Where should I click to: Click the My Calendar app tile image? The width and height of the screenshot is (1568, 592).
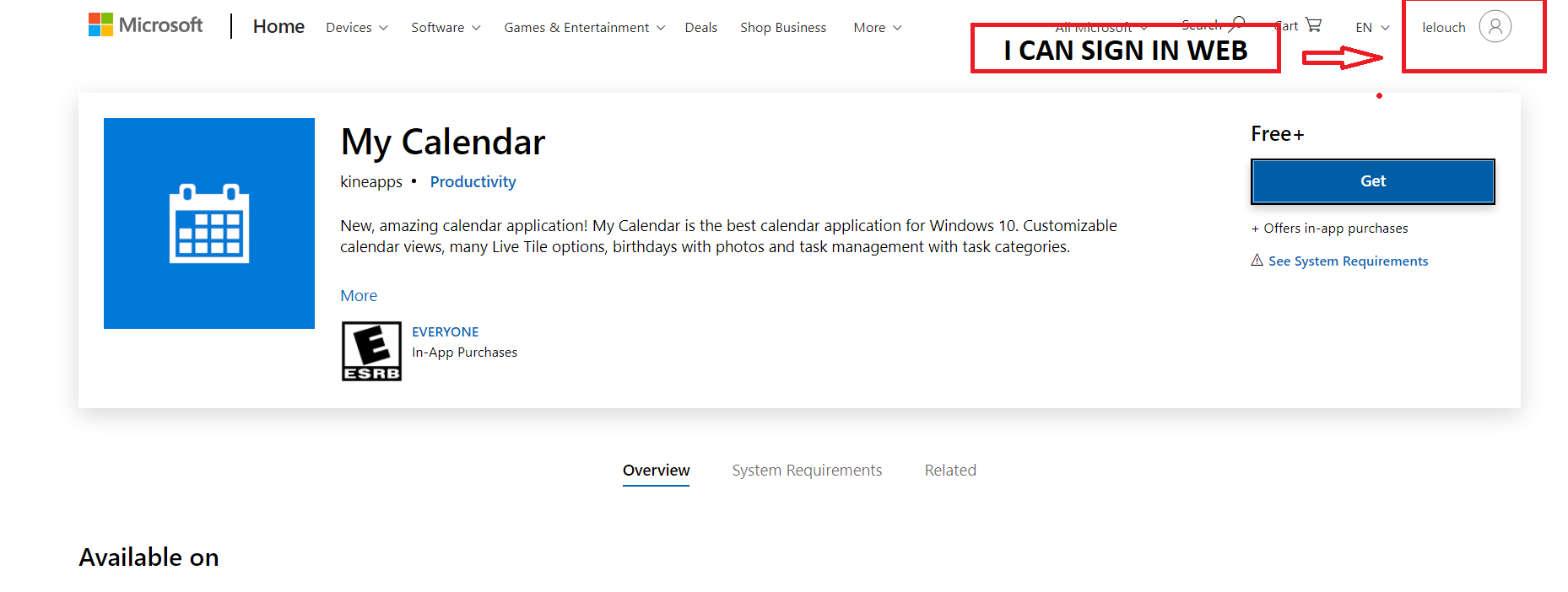point(209,223)
